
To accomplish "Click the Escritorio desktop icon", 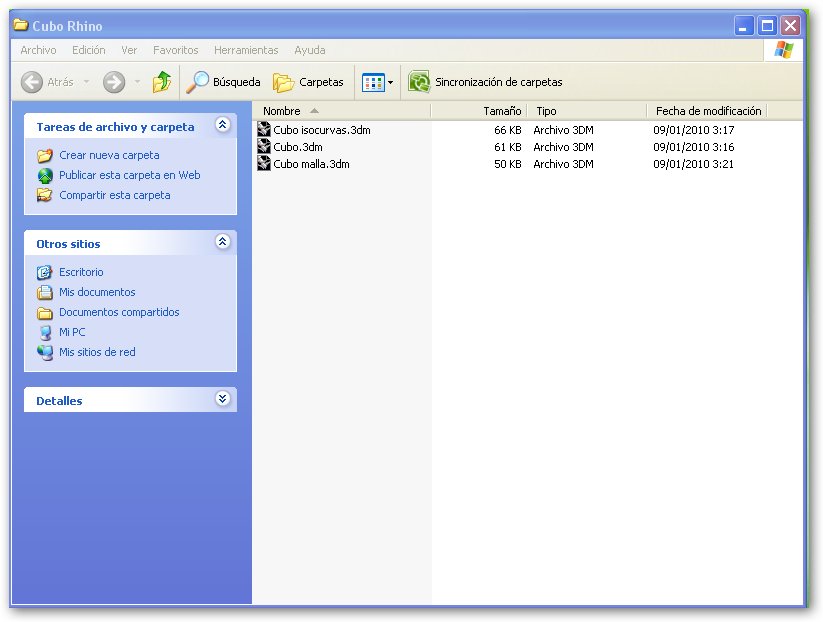I will 45,272.
